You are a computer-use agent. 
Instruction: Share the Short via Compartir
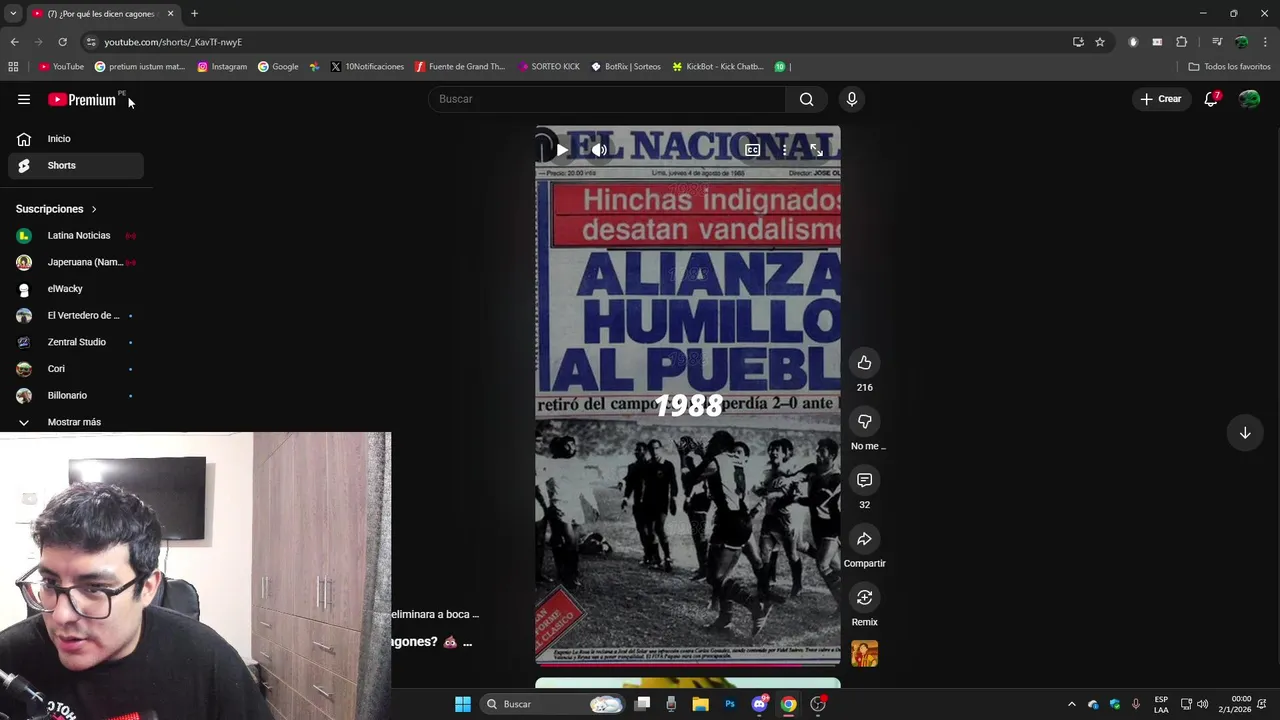[864, 539]
